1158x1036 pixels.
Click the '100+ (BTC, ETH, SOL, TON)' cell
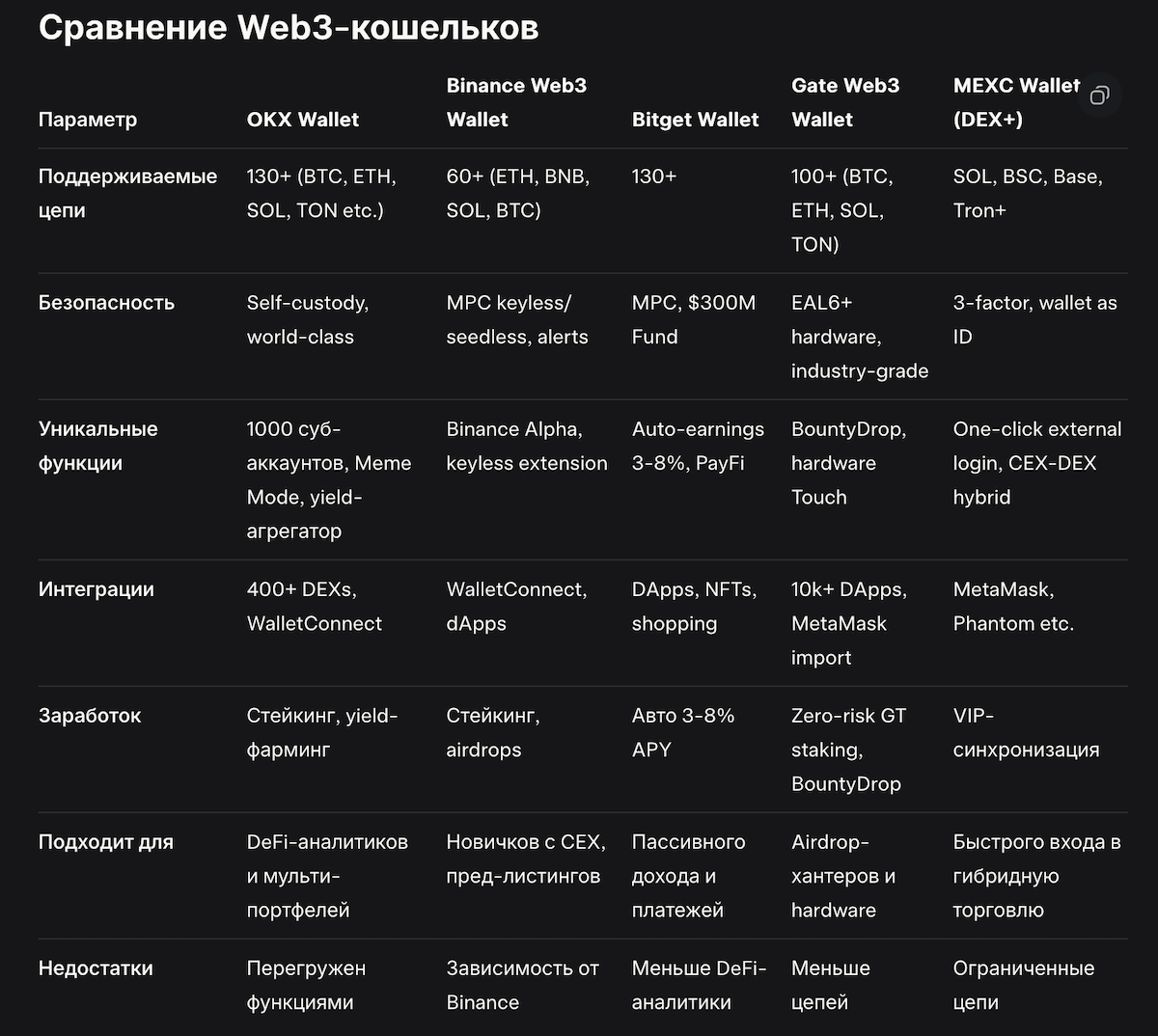[842, 210]
